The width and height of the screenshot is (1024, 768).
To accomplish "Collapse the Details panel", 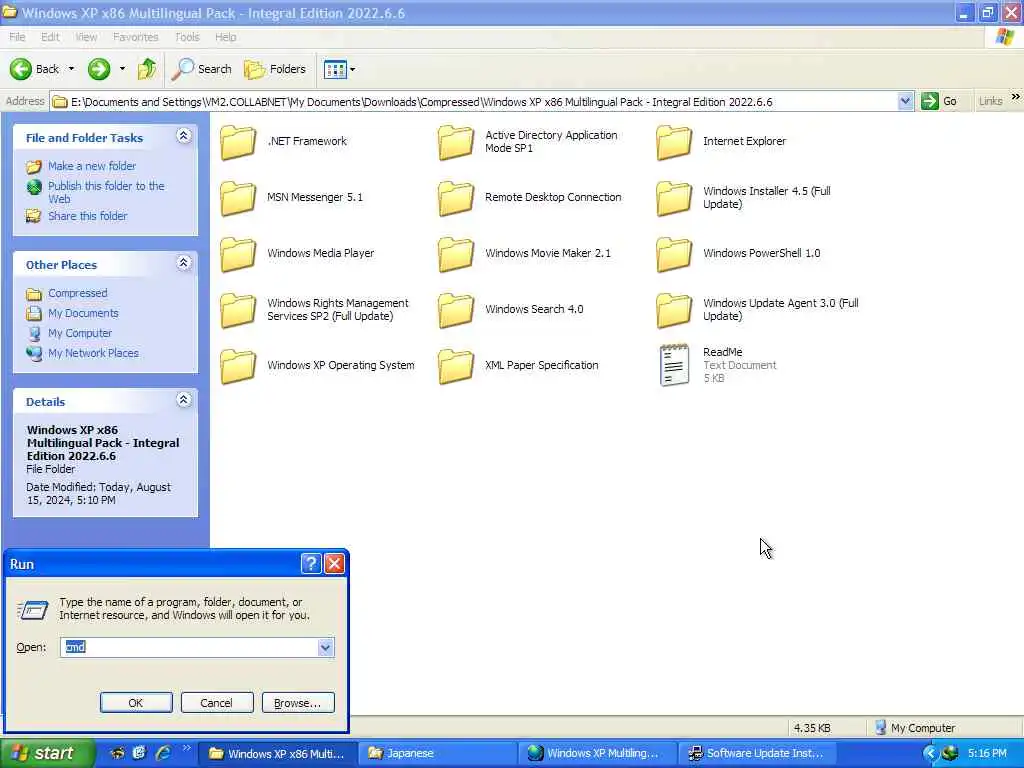I will 184,400.
